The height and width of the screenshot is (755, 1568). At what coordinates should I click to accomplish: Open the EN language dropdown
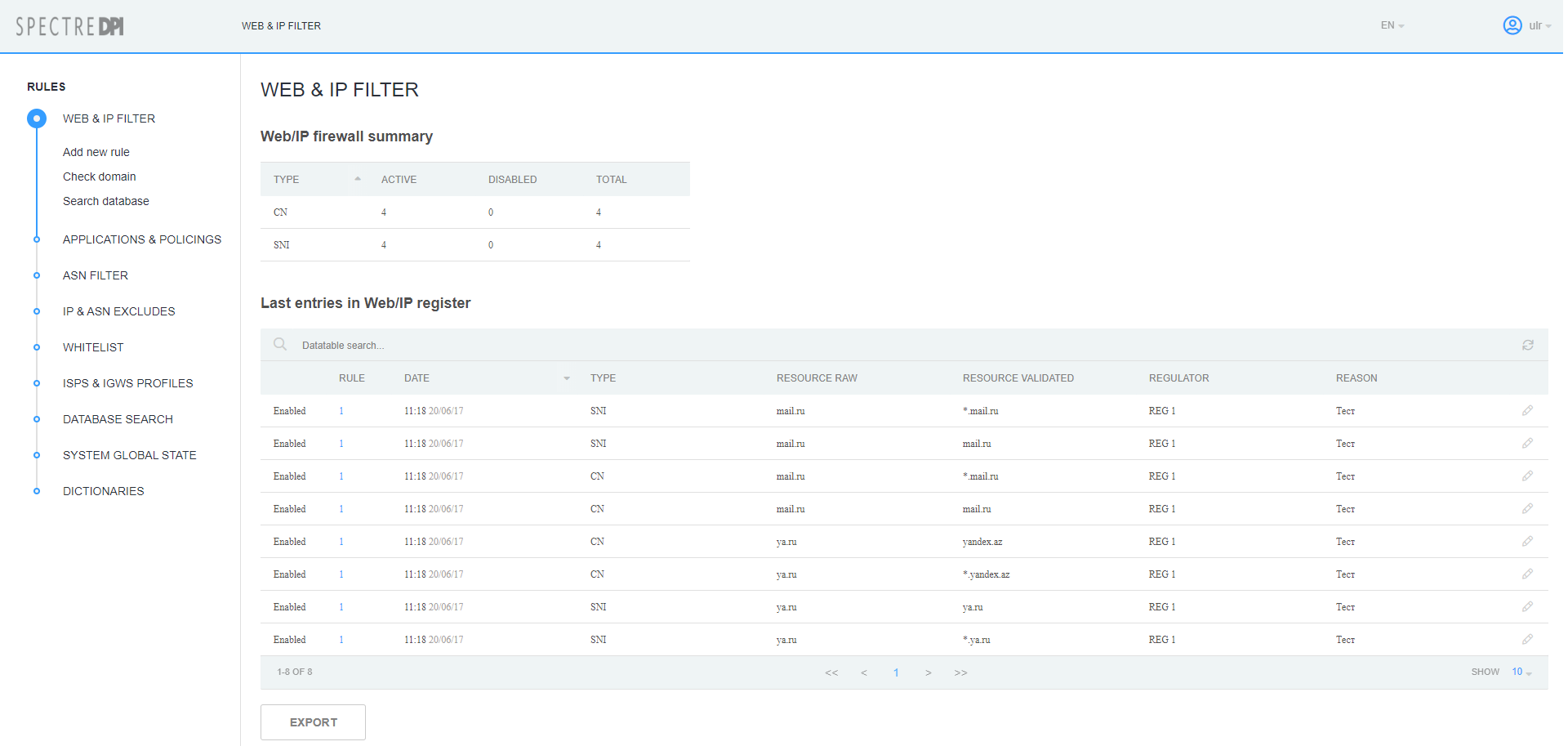[1392, 26]
